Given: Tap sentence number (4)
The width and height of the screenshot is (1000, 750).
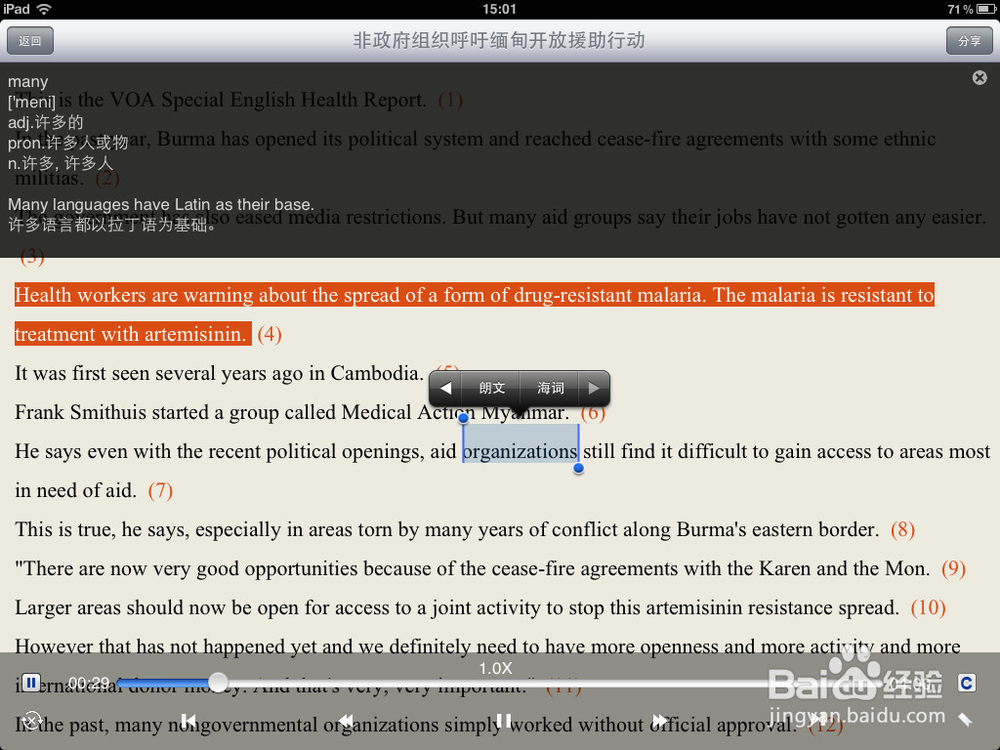Looking at the screenshot, I should coord(269,334).
